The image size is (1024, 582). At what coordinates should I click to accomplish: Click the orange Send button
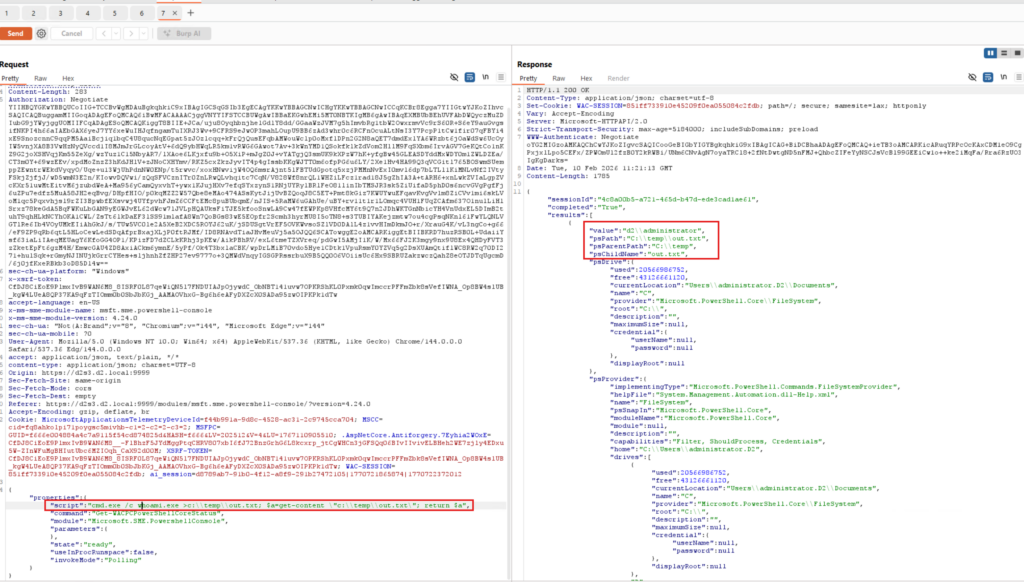(x=17, y=33)
